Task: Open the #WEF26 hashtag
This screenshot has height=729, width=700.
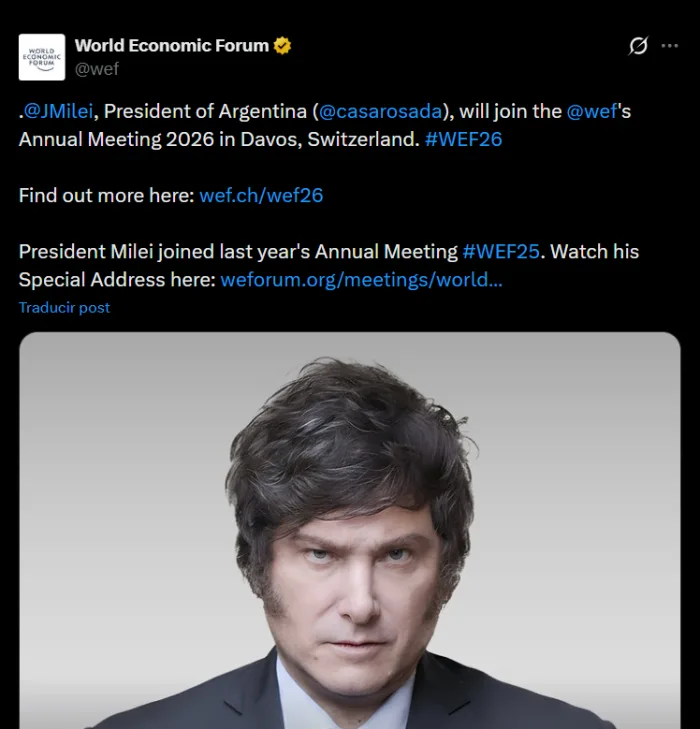Action: (463, 140)
